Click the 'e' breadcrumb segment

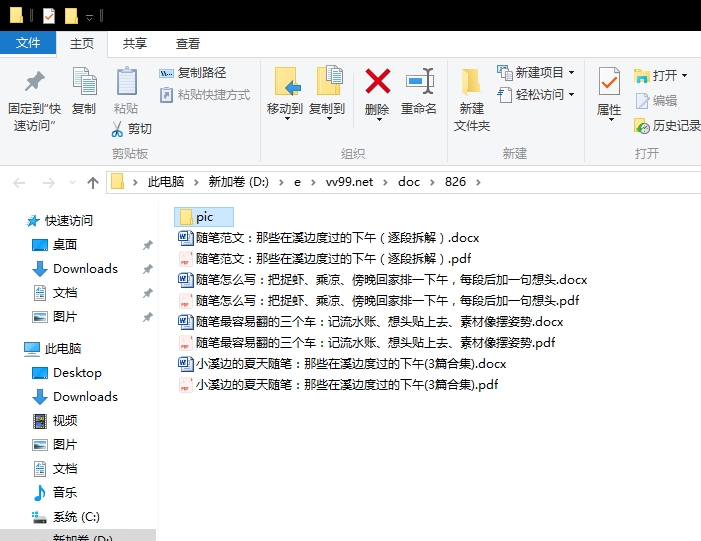coord(297,182)
